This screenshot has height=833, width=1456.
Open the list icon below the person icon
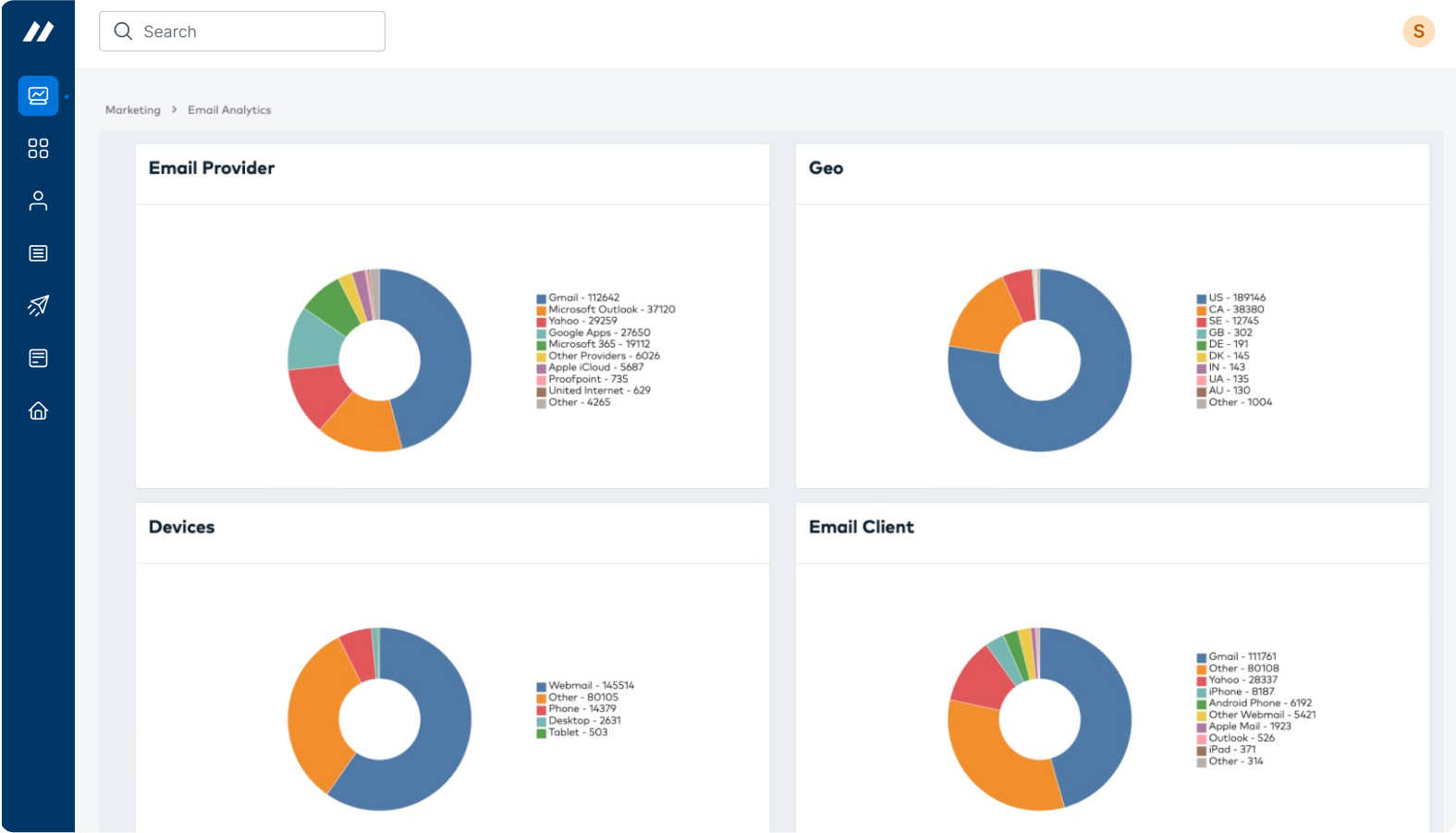(x=38, y=253)
